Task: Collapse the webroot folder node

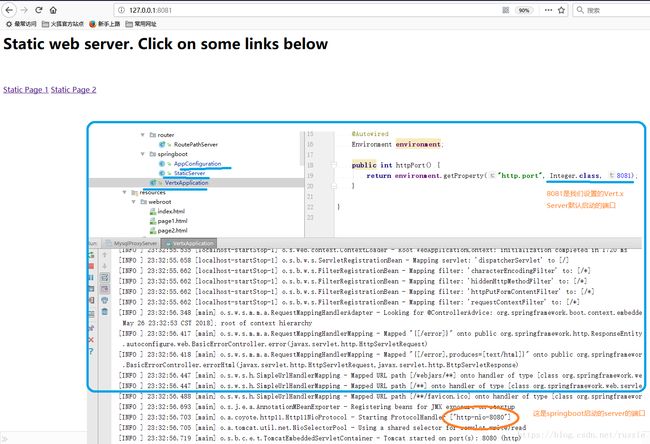Action: coord(133,202)
